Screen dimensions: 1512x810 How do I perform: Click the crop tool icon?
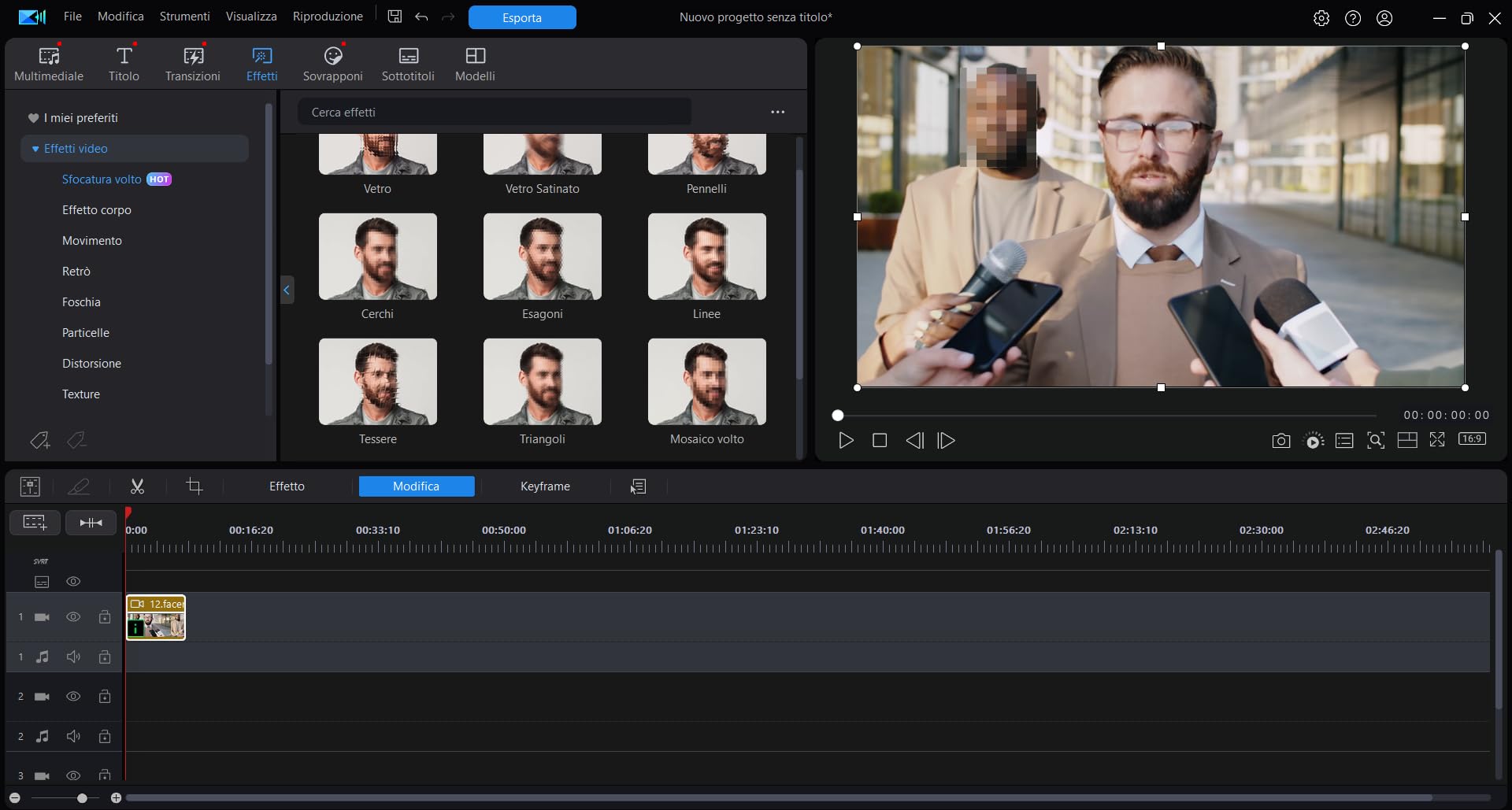[x=195, y=486]
